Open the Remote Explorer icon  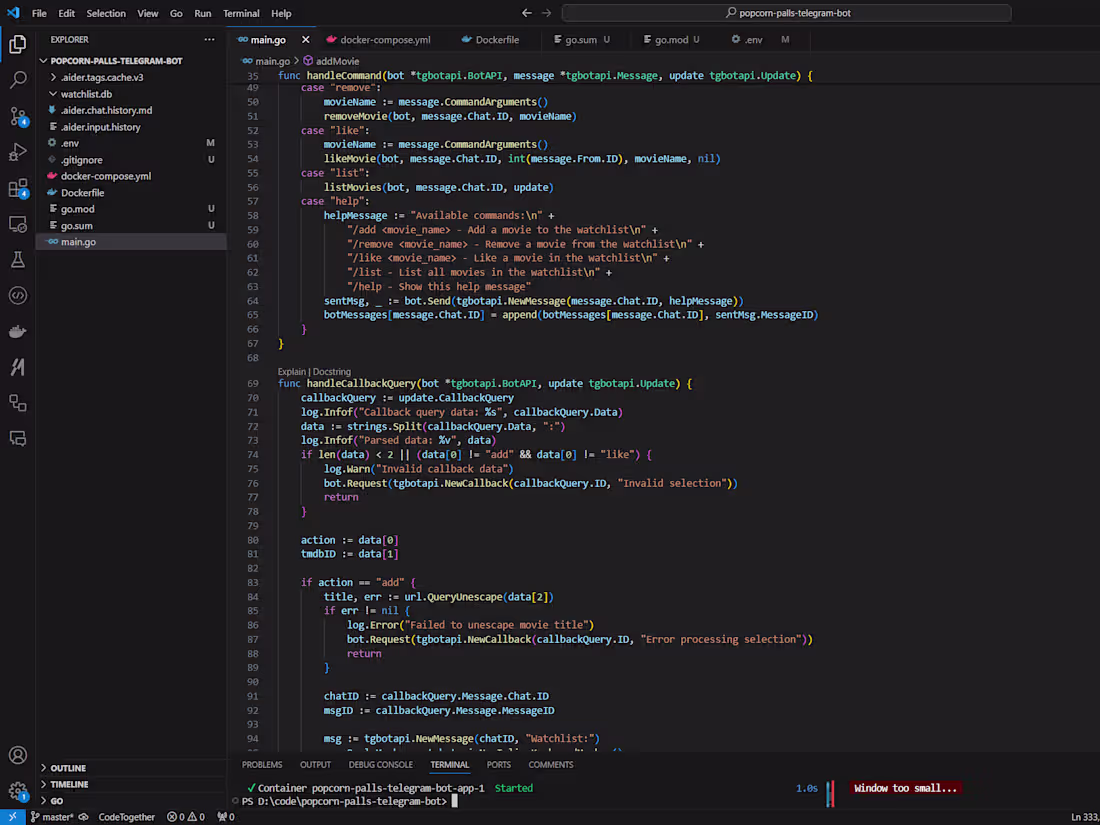point(18,224)
